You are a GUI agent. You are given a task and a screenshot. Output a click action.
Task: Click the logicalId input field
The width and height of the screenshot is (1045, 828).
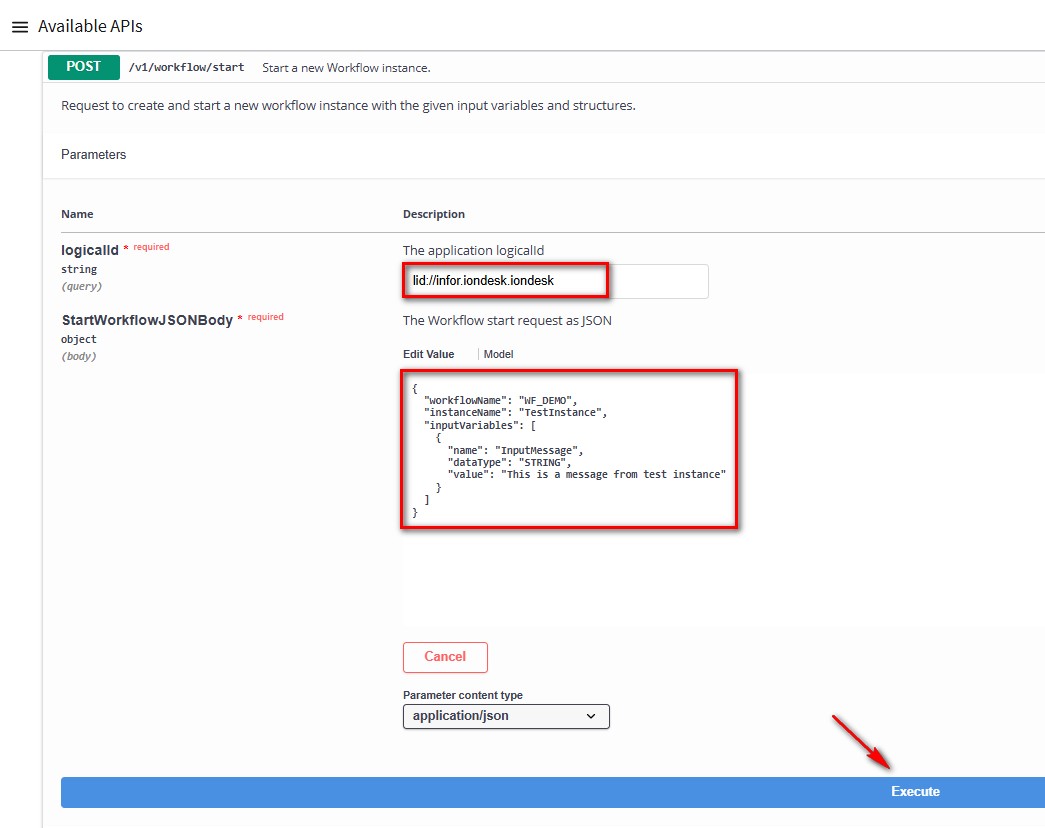click(x=555, y=281)
